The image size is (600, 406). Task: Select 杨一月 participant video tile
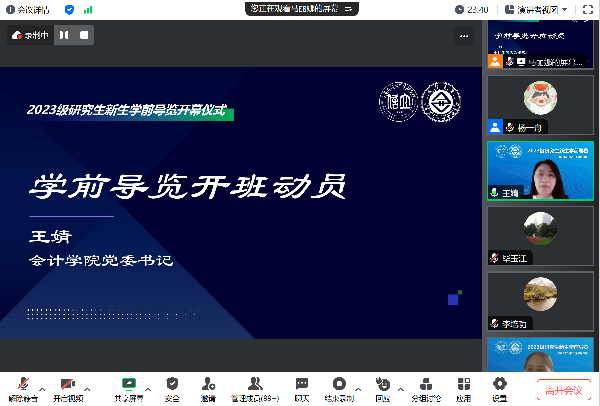point(540,105)
